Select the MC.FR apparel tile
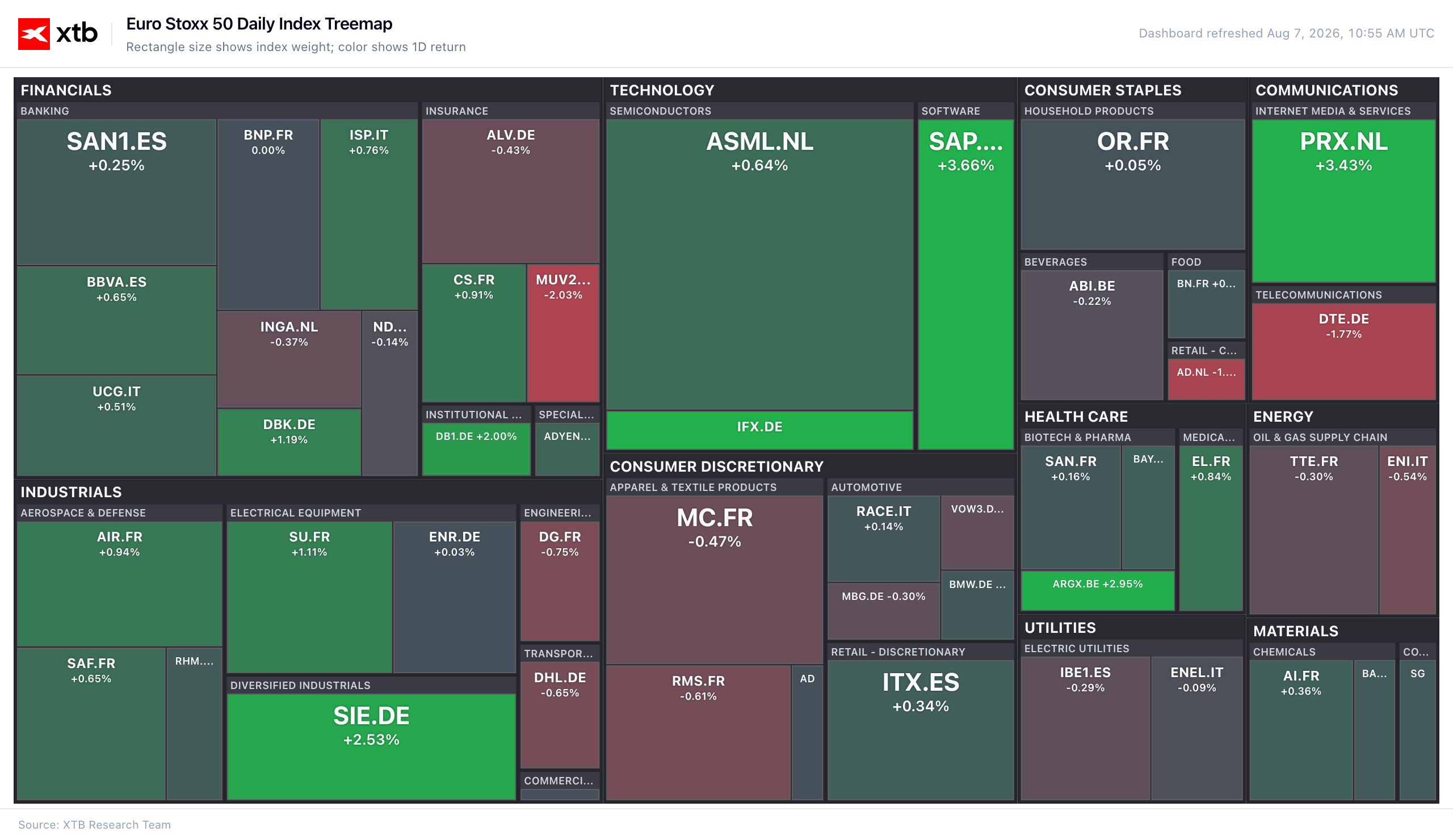Image resolution: width=1453 pixels, height=840 pixels. click(715, 579)
